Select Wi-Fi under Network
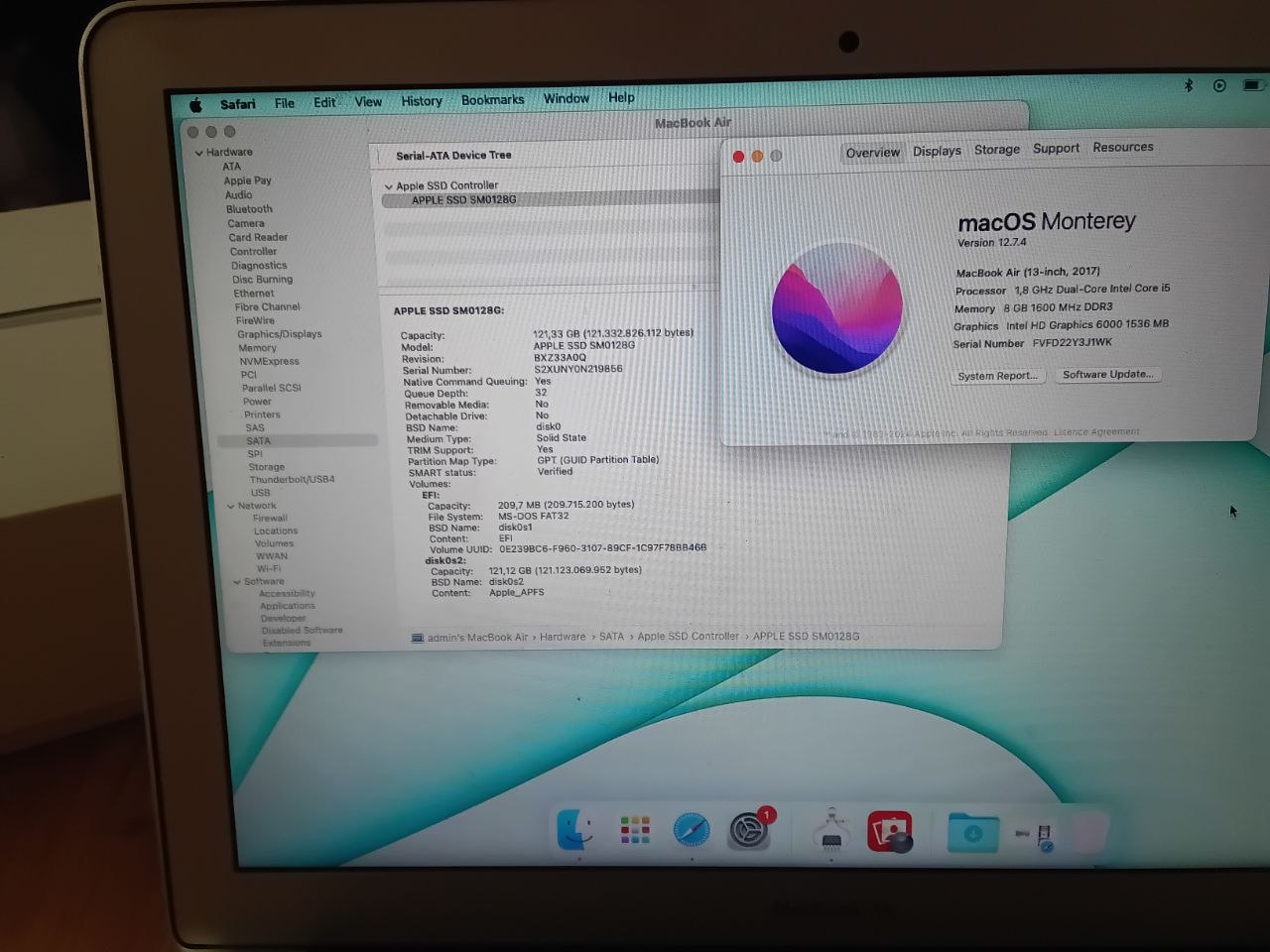 pos(268,569)
